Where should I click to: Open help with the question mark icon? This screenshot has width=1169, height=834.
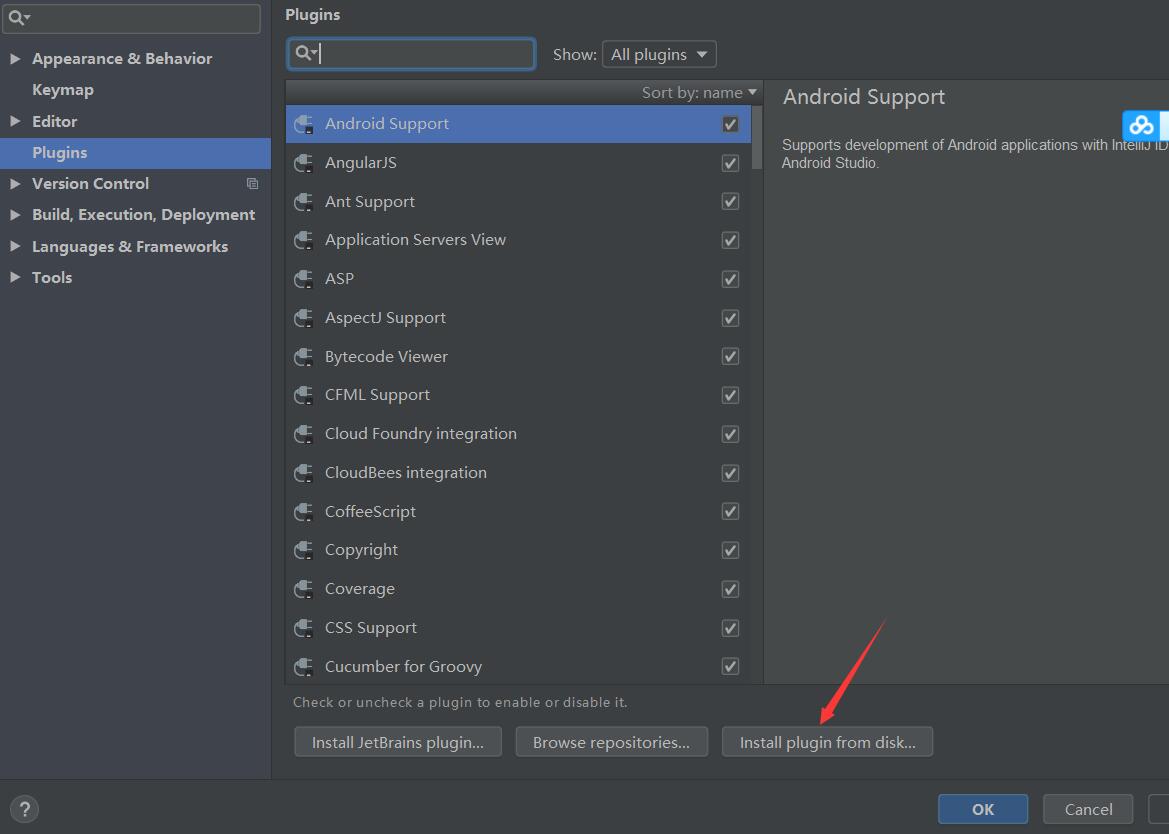tap(25, 809)
